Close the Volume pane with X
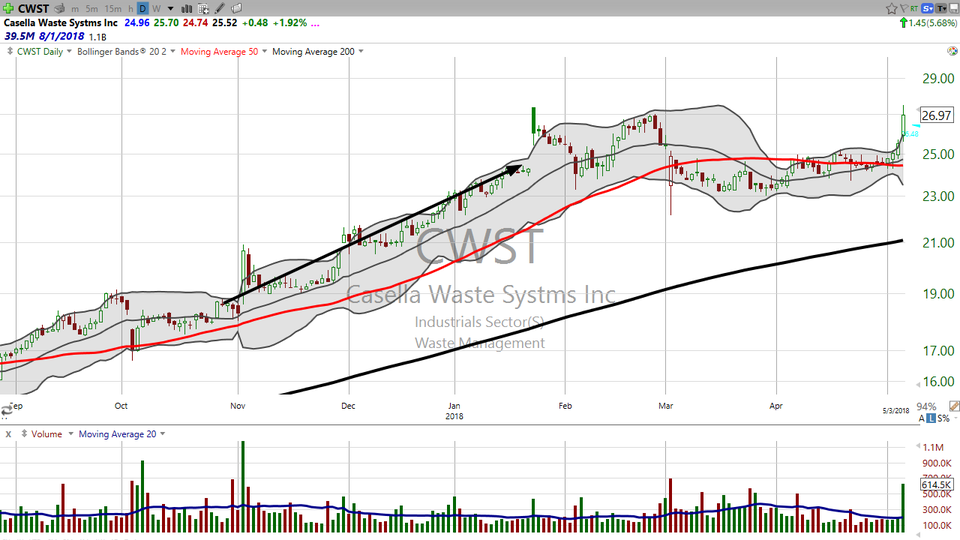 pos(9,434)
